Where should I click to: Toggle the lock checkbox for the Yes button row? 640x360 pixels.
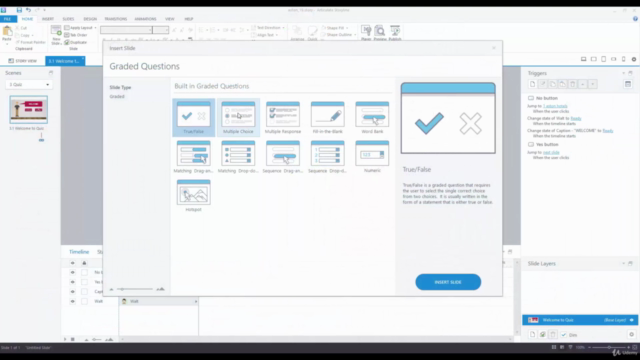(x=84, y=282)
